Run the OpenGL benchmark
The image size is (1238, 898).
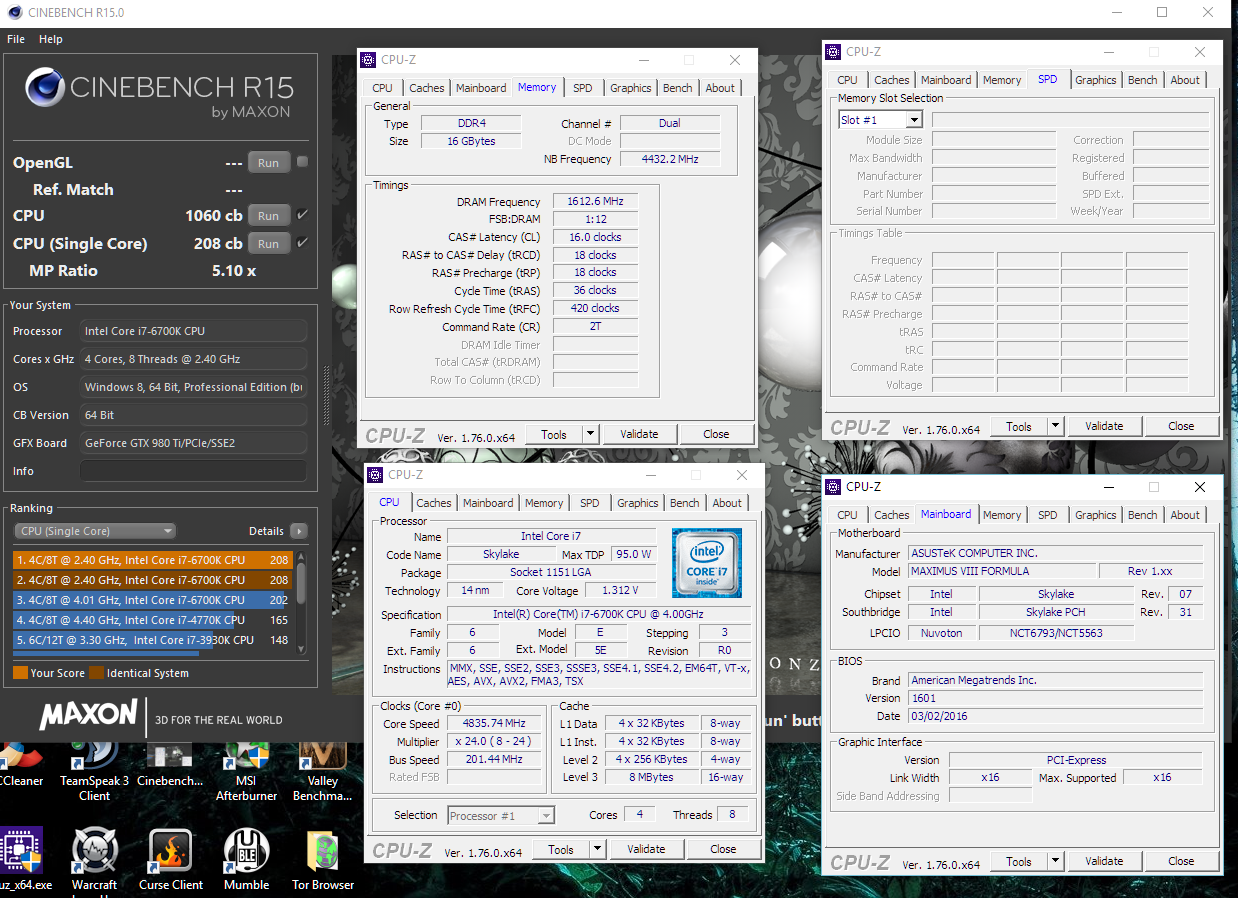pyautogui.click(x=268, y=163)
